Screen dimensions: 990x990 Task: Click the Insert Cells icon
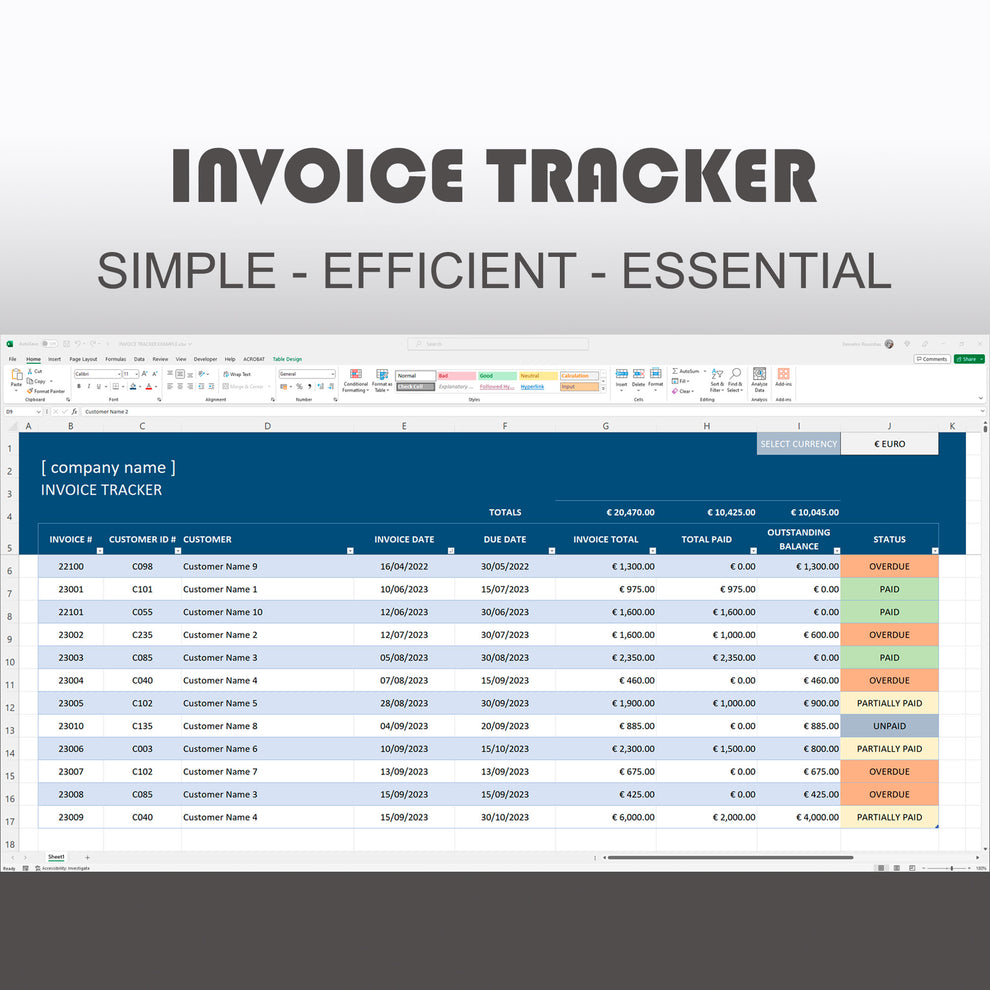pyautogui.click(x=620, y=374)
